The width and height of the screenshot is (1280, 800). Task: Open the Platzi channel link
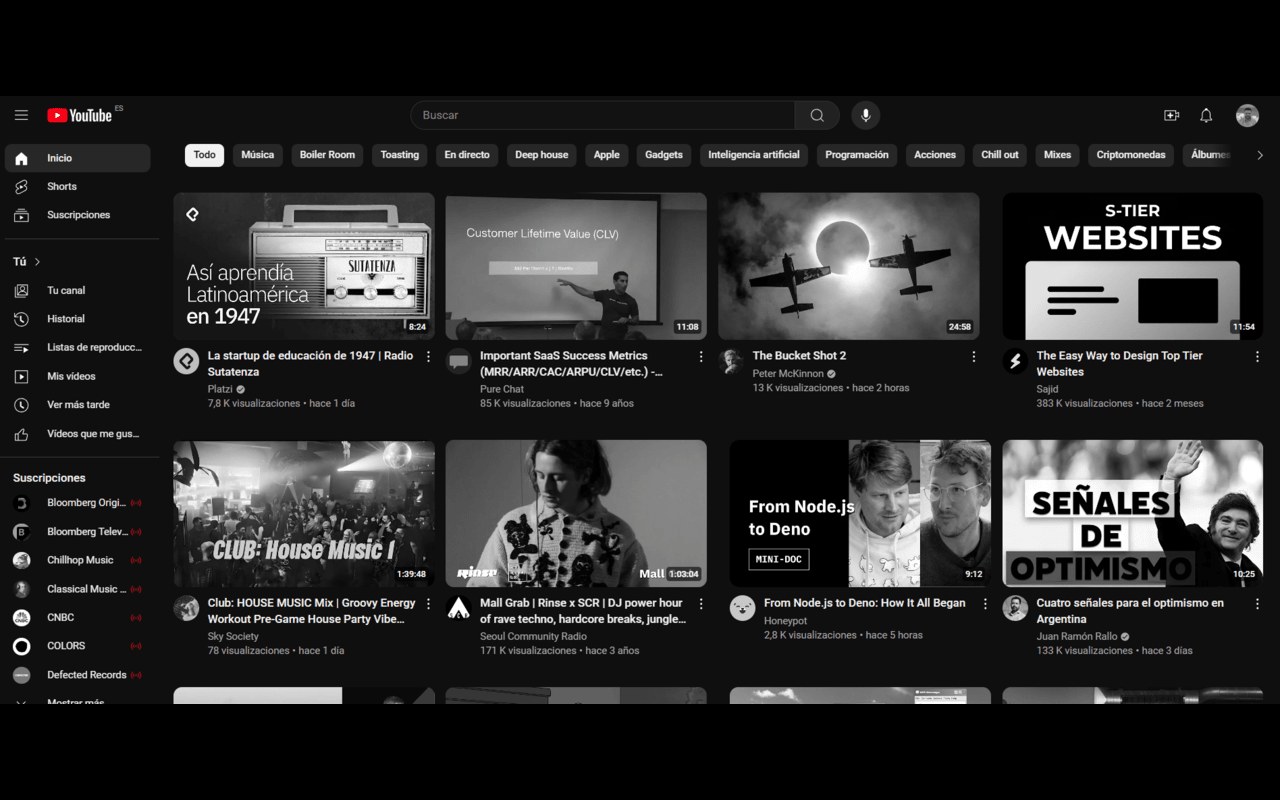click(222, 389)
